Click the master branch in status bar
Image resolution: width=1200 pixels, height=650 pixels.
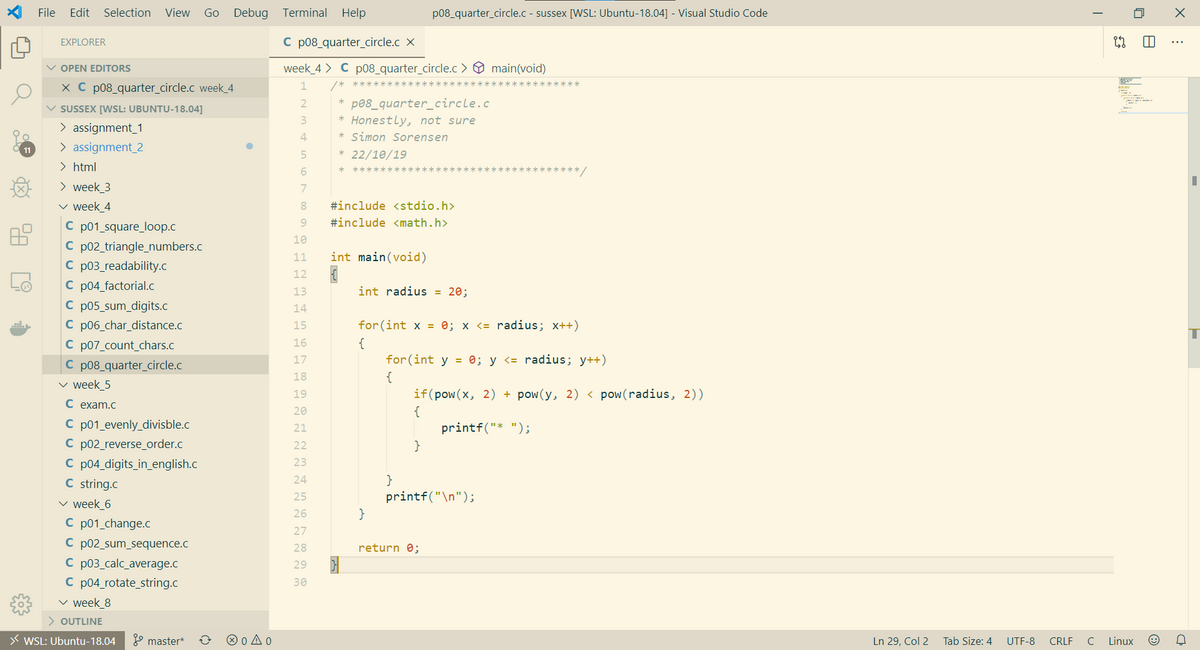point(159,641)
